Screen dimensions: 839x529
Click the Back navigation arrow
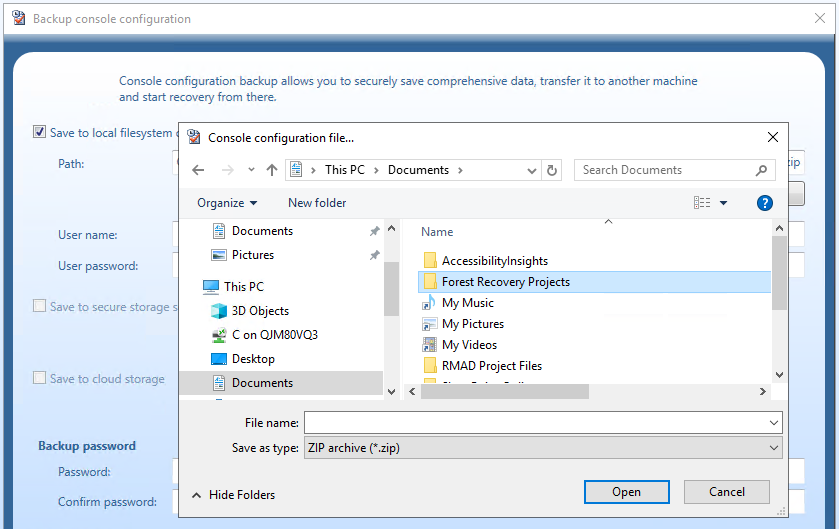click(x=198, y=170)
